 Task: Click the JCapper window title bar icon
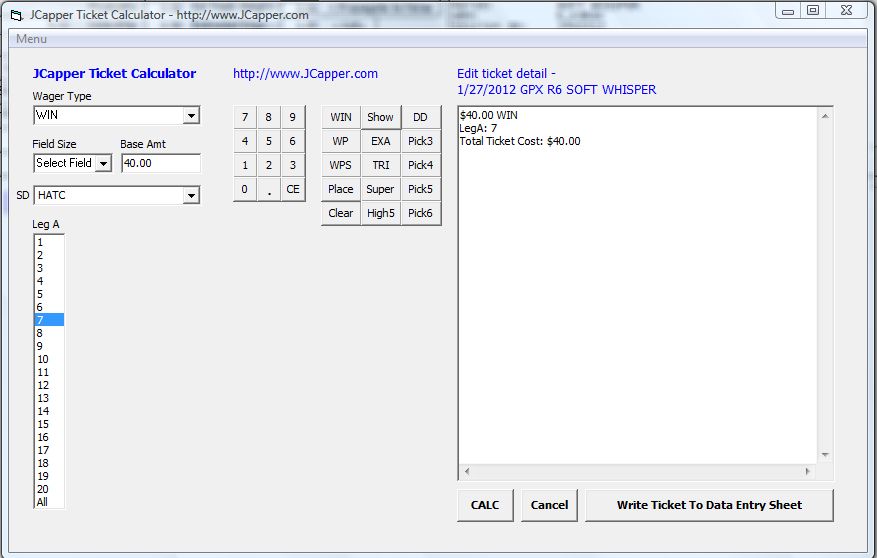tap(17, 15)
